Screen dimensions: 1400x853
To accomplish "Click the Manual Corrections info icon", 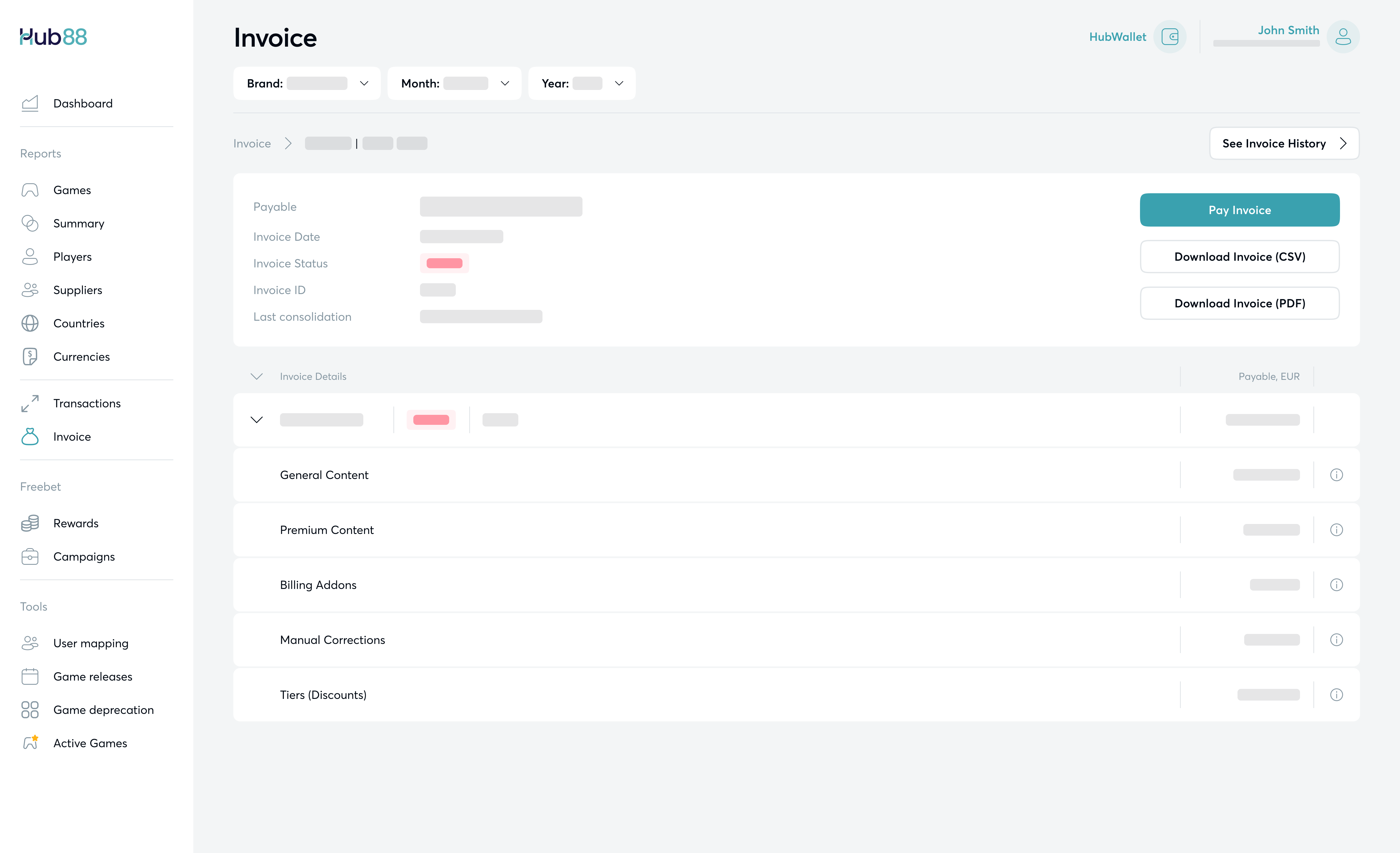I will [1336, 640].
